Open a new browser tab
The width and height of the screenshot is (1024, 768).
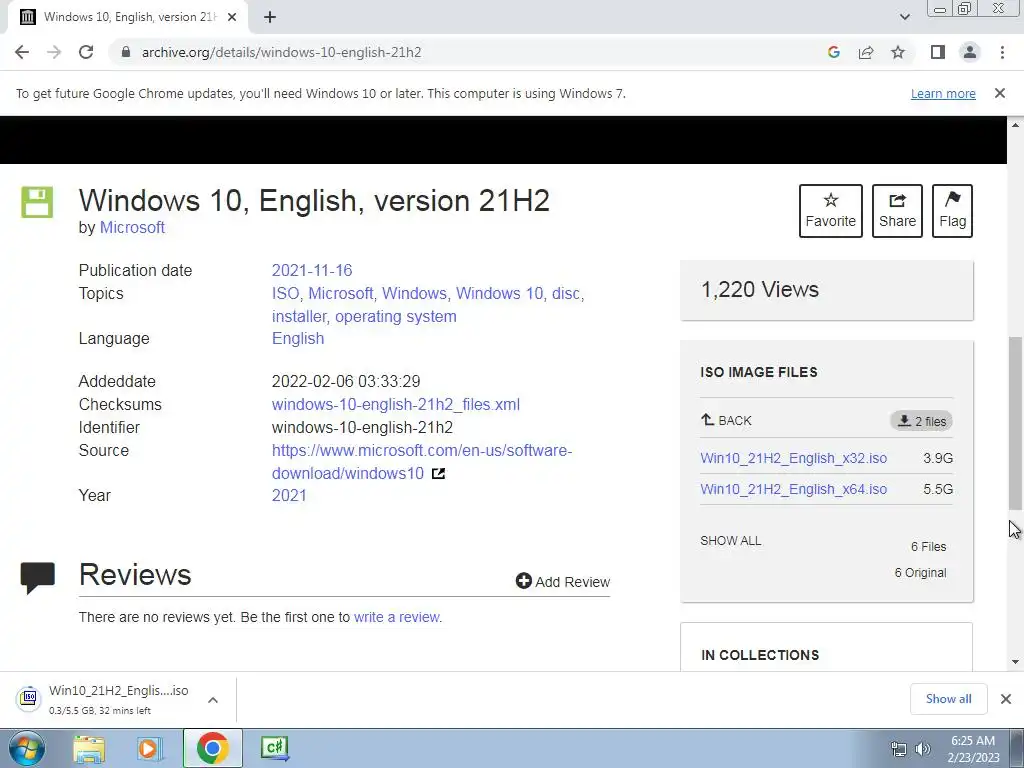pos(270,17)
